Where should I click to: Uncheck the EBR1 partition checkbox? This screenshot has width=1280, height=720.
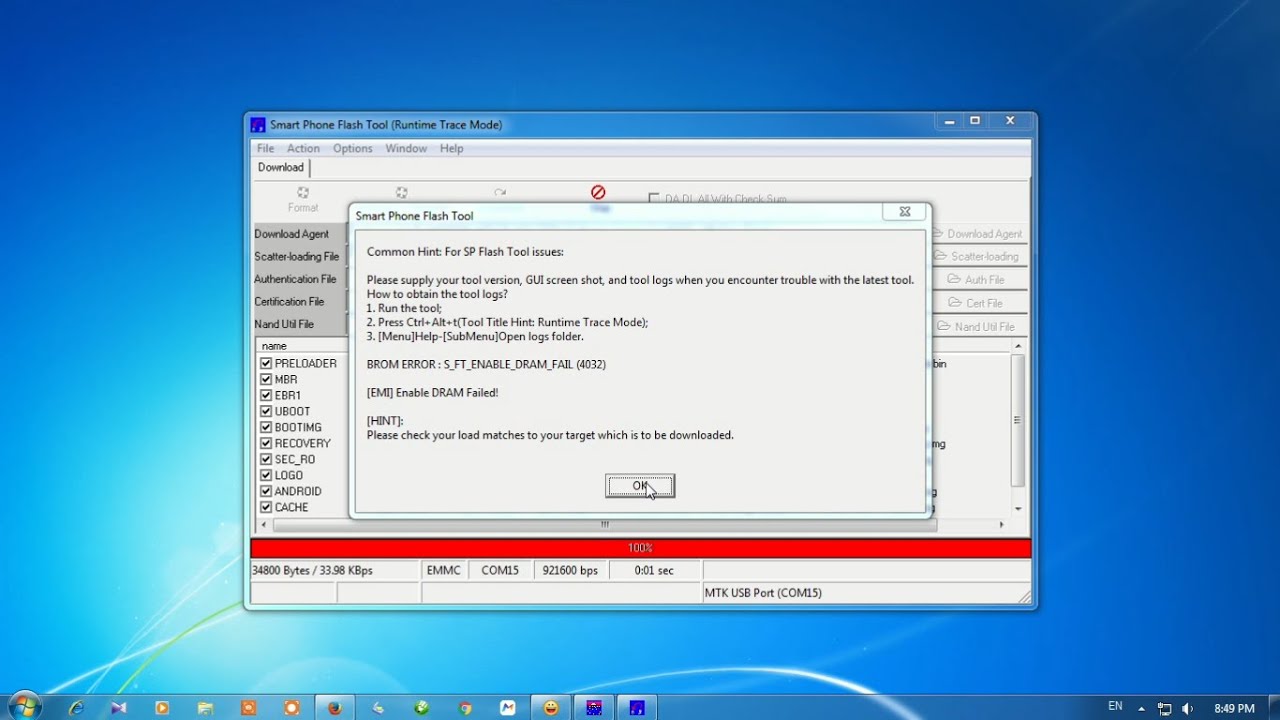click(266, 395)
